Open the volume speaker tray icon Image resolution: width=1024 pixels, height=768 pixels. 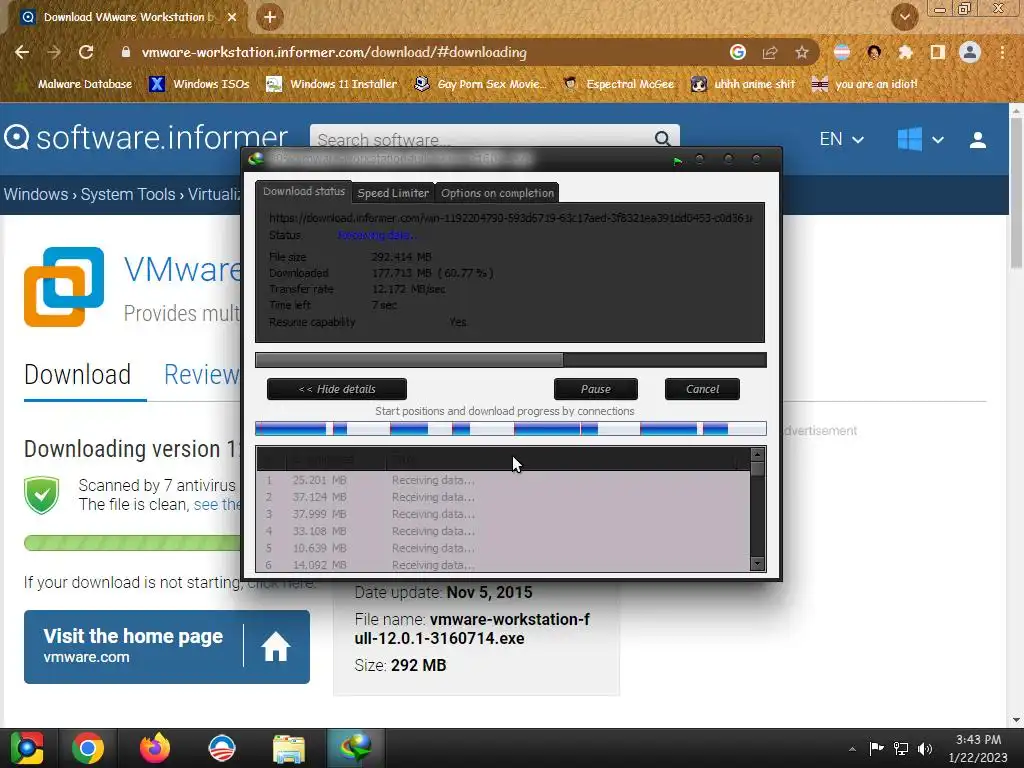(x=925, y=748)
